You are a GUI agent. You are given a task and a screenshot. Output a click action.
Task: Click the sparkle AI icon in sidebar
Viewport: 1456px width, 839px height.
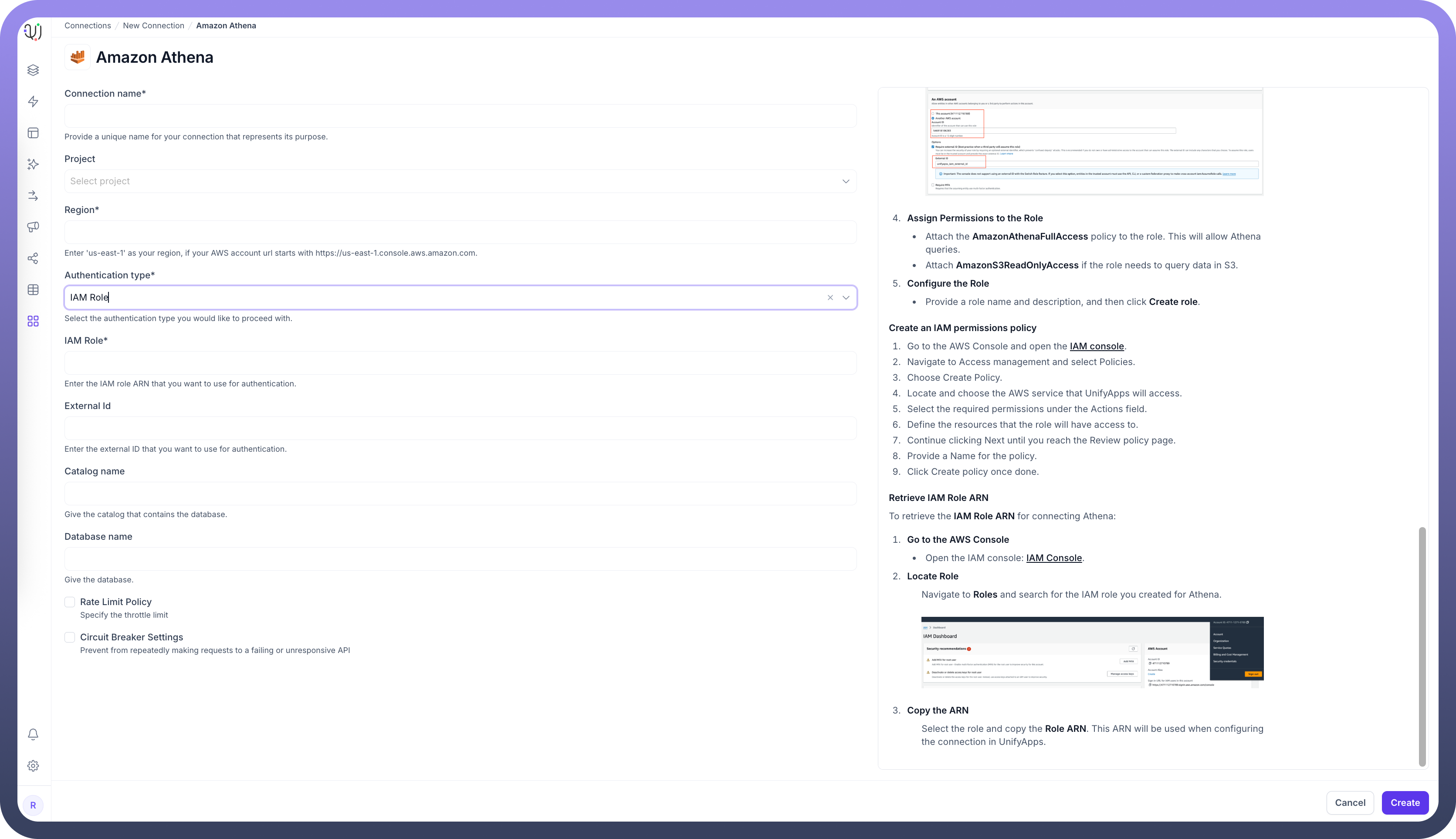pyautogui.click(x=33, y=164)
